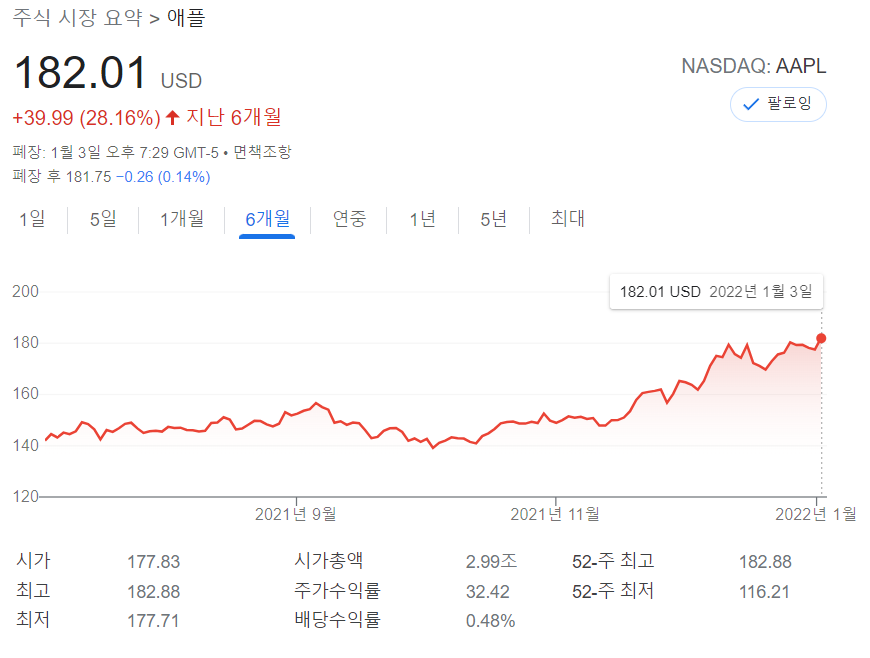Image resolution: width=870 pixels, height=658 pixels.
Task: Click after-hours change −0.26 (0.14%)
Action: pyautogui.click(x=163, y=177)
